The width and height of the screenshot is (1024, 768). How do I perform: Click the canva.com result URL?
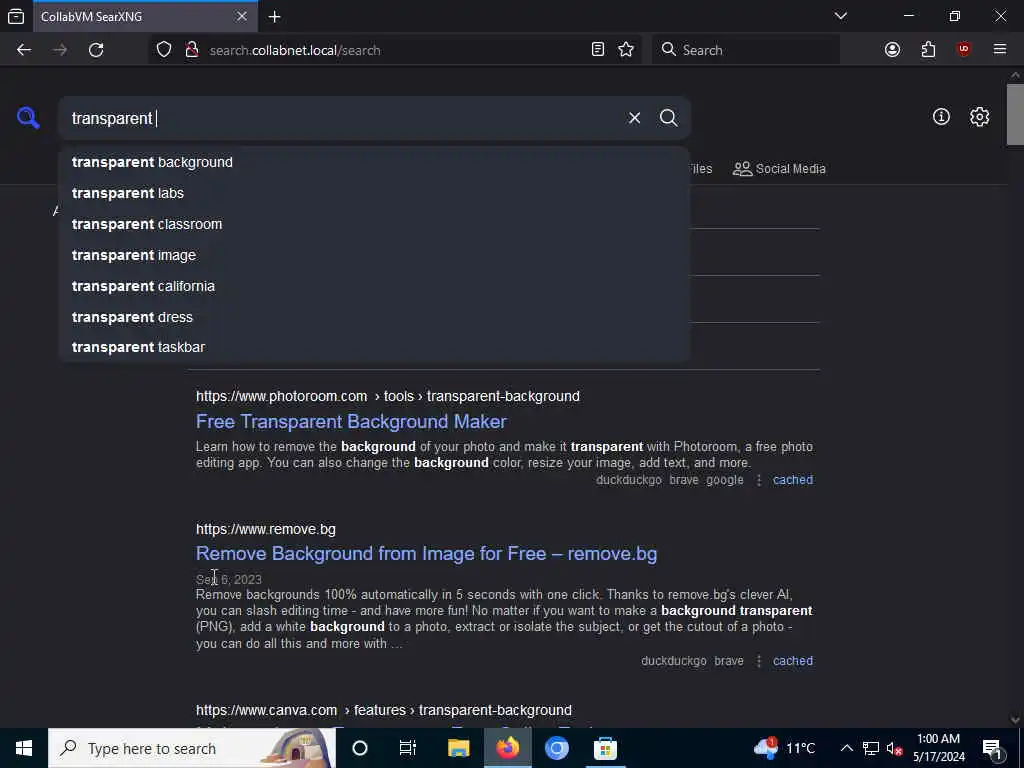[384, 711]
